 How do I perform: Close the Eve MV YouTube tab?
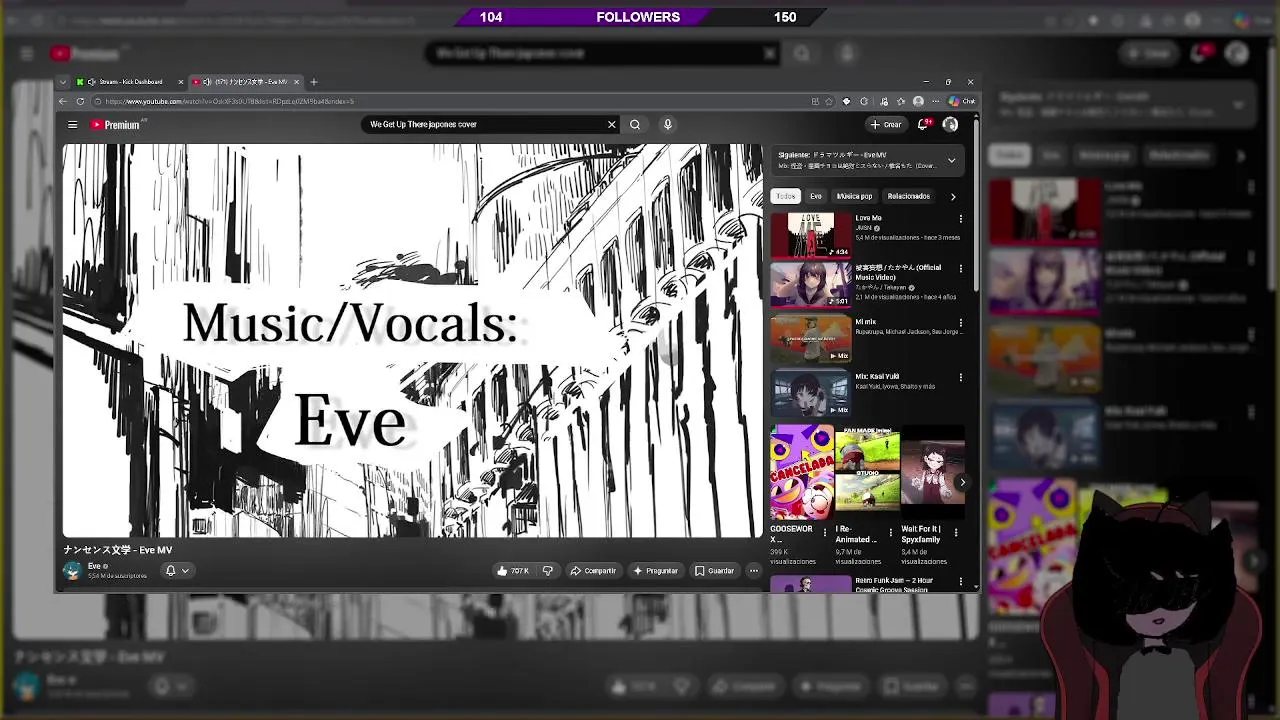pyautogui.click(x=296, y=82)
